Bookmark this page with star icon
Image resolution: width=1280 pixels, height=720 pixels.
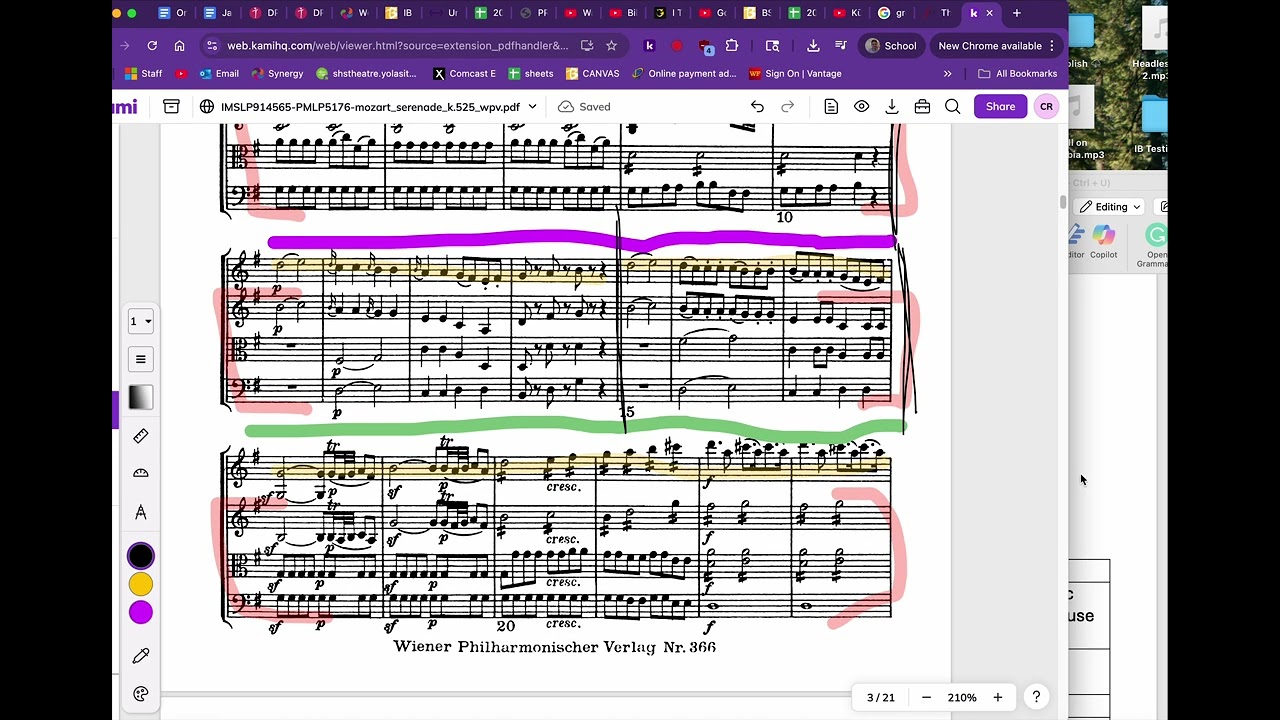(611, 45)
